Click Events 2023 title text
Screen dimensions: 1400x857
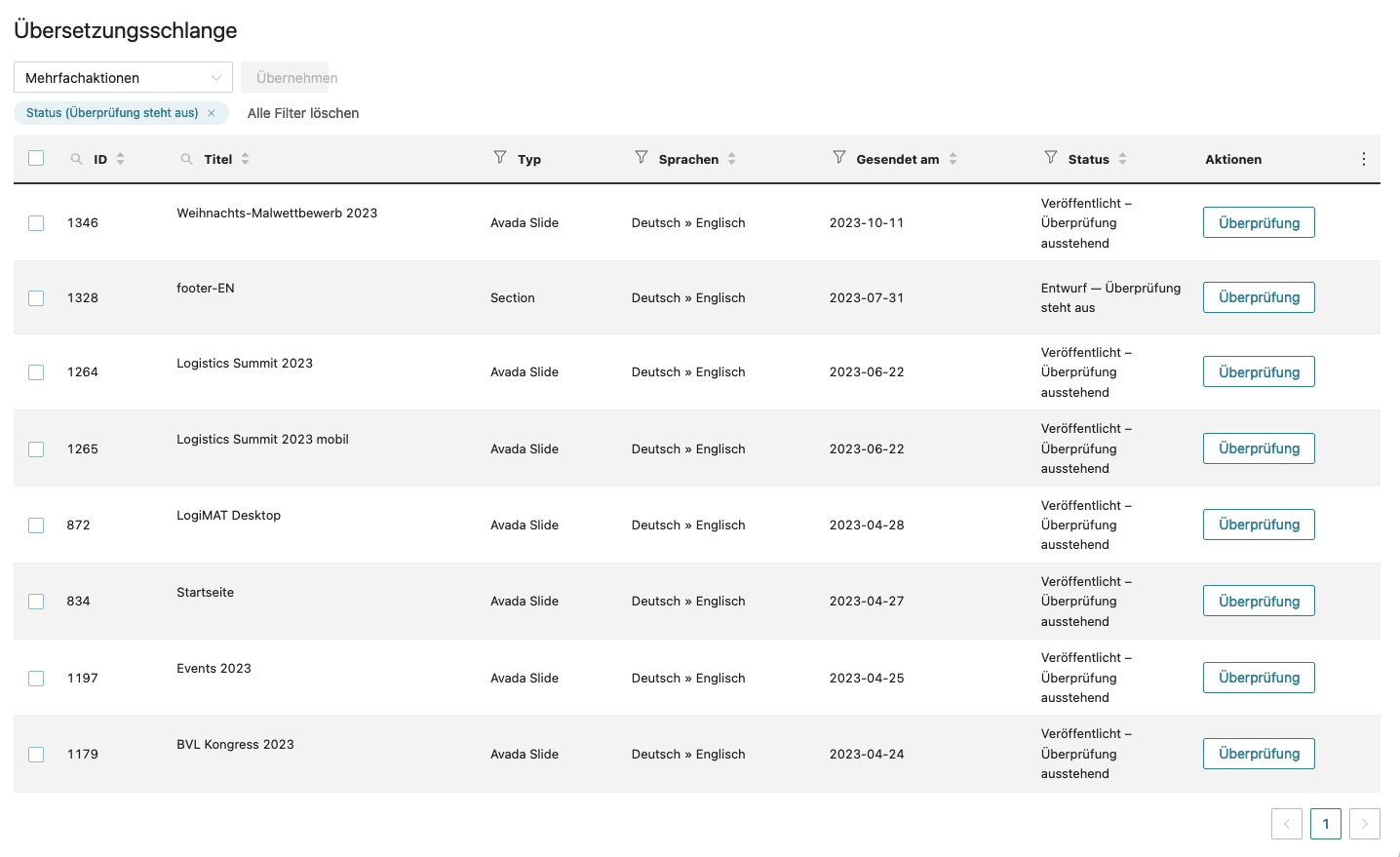click(214, 668)
